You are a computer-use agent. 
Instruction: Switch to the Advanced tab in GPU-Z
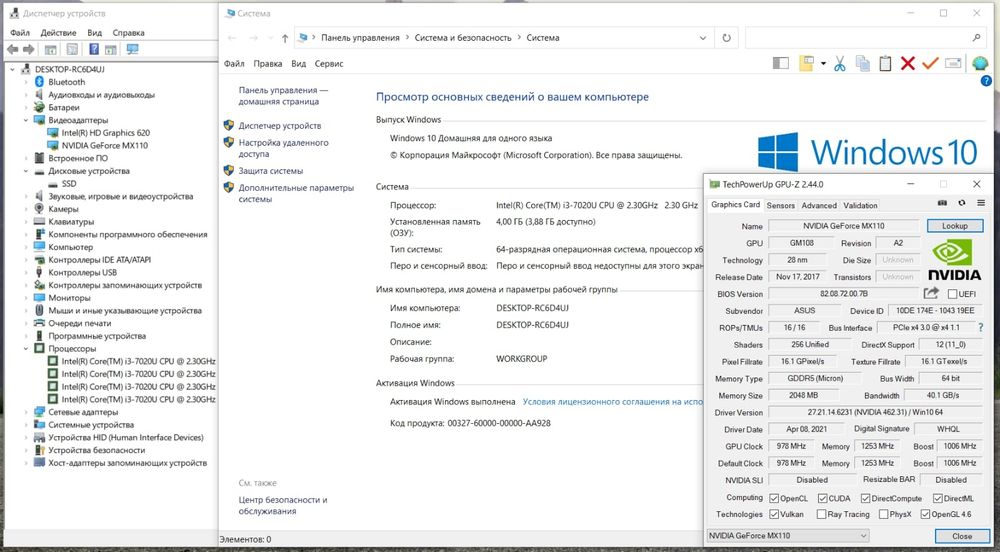click(x=819, y=205)
